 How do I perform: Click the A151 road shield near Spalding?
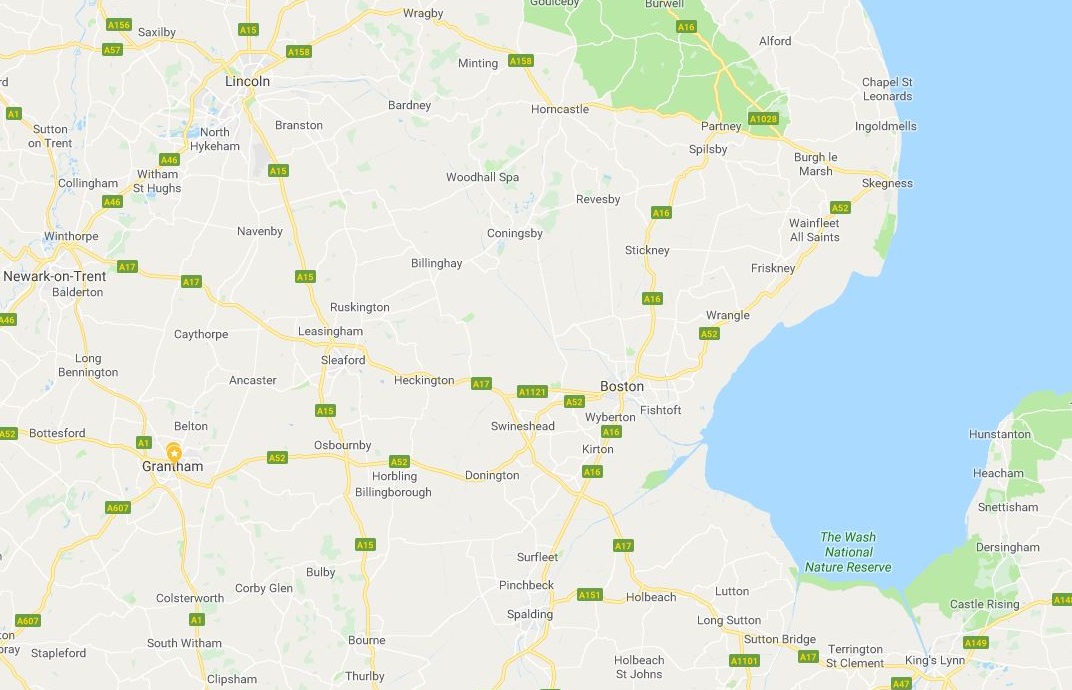(x=589, y=595)
